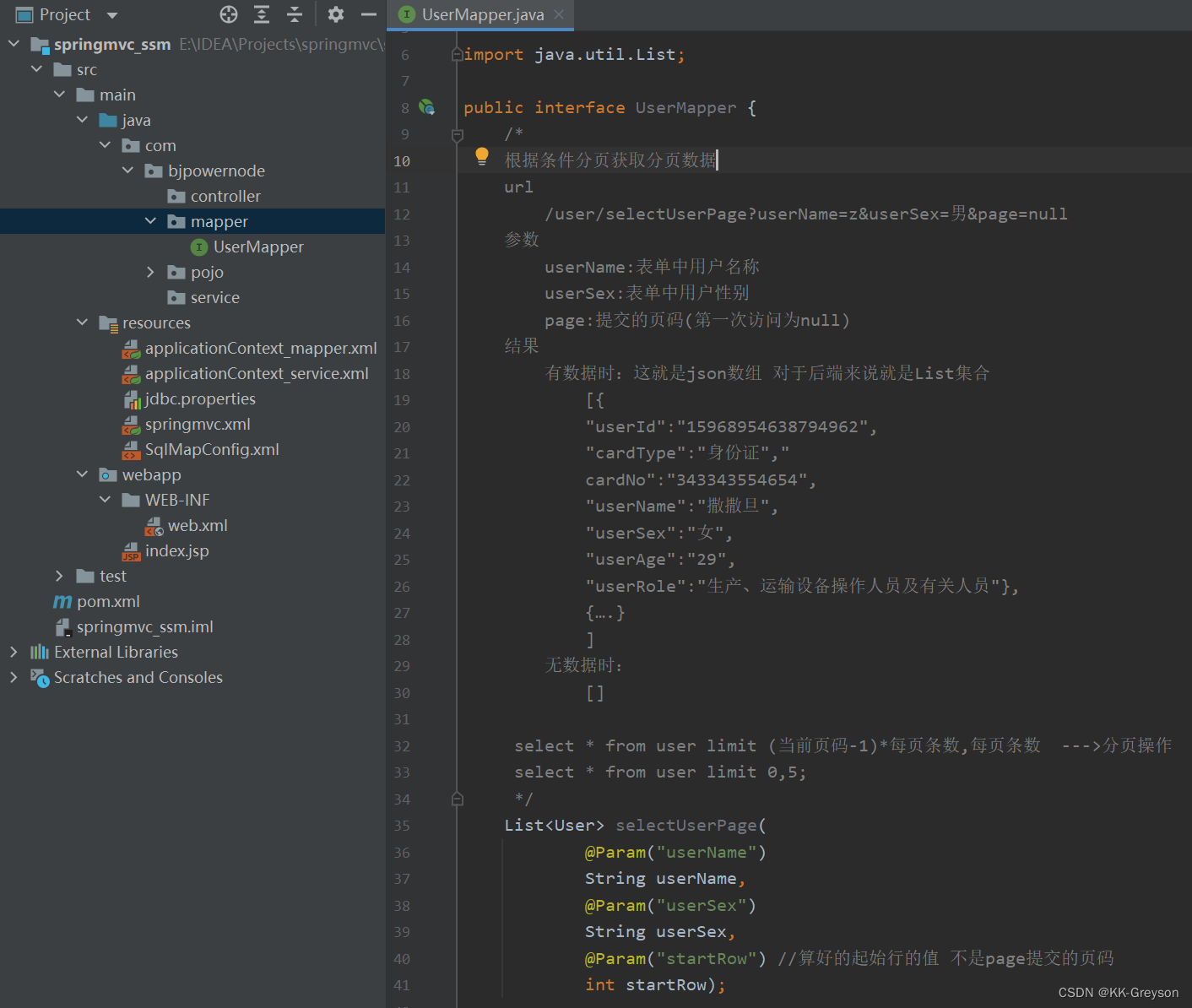Collapse the import fold marker on line 6
The image size is (1192, 1008).
(x=457, y=54)
